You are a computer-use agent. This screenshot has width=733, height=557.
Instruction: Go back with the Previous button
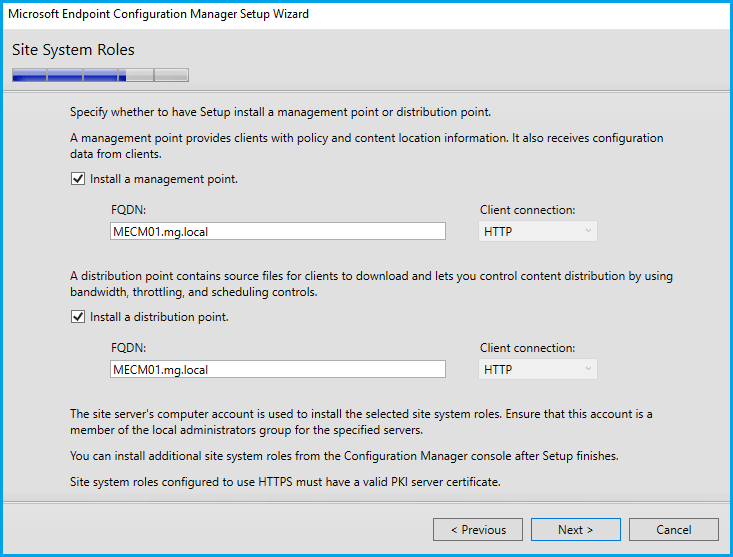click(478, 529)
